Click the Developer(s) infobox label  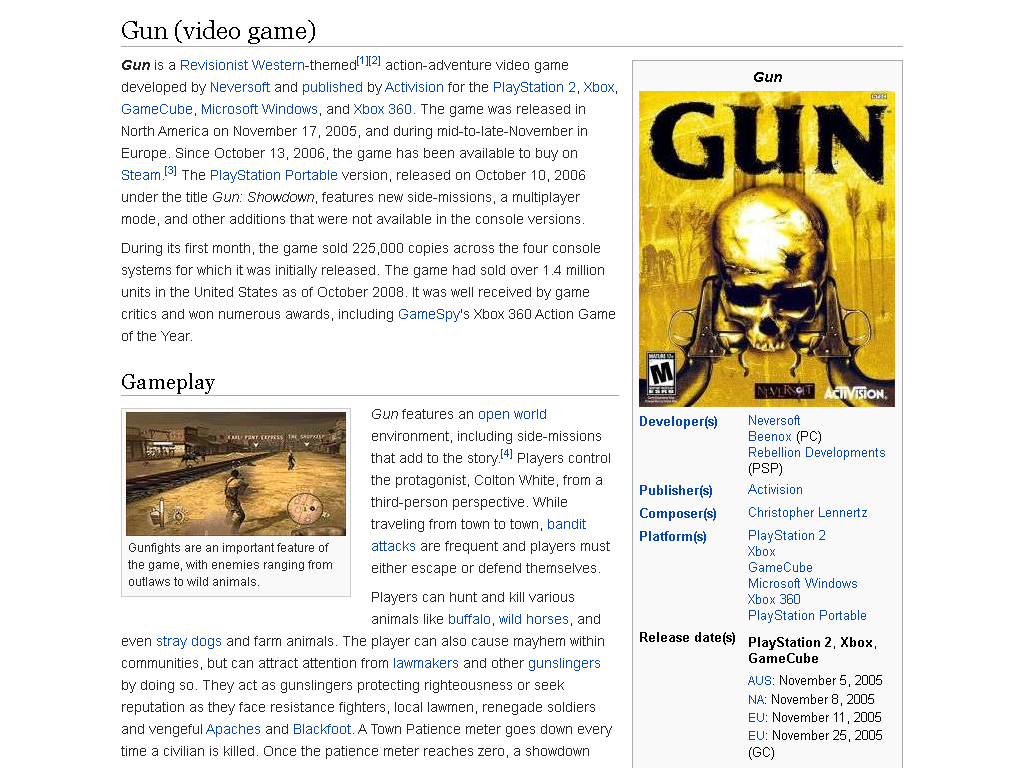678,421
